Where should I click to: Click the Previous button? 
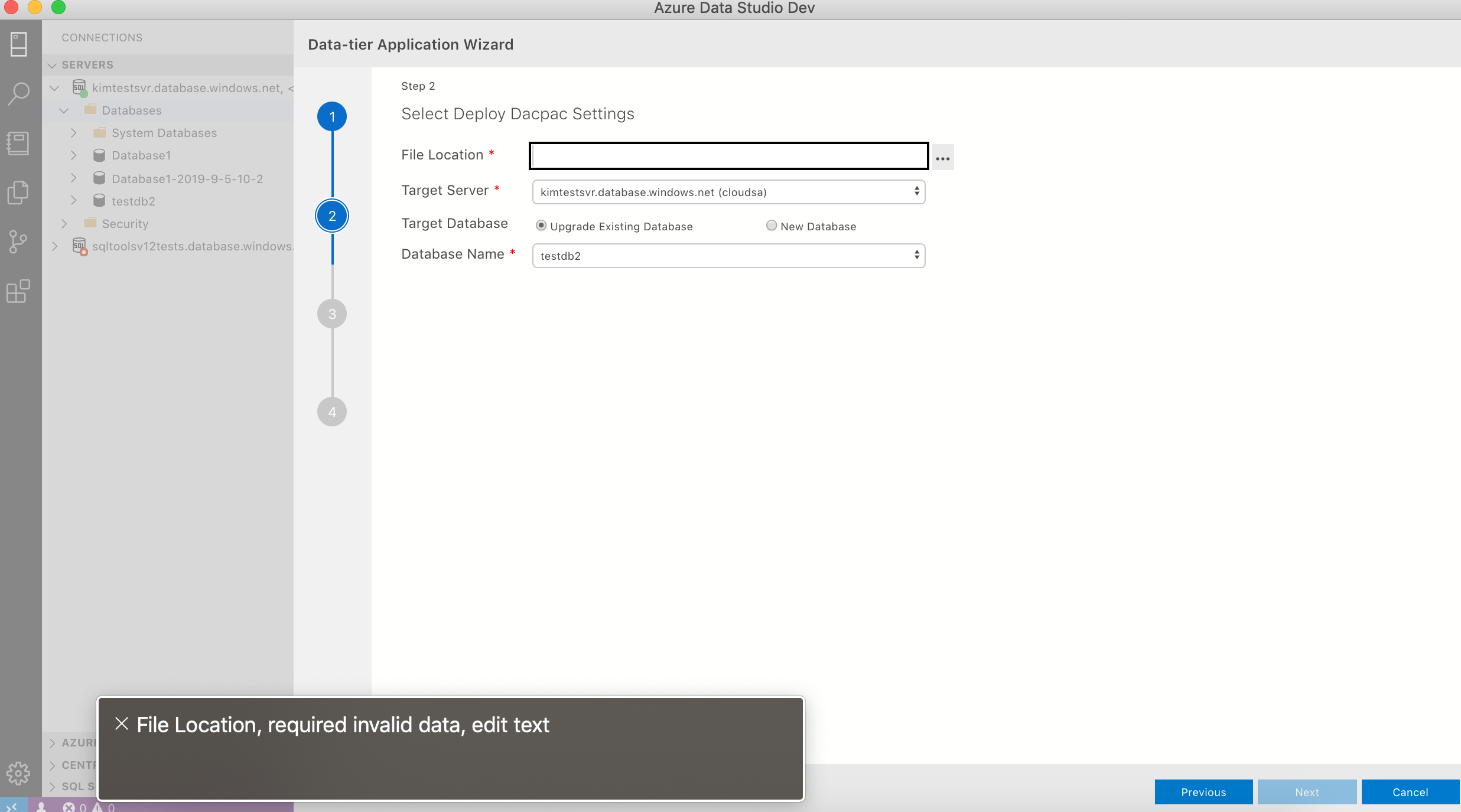coord(1203,791)
